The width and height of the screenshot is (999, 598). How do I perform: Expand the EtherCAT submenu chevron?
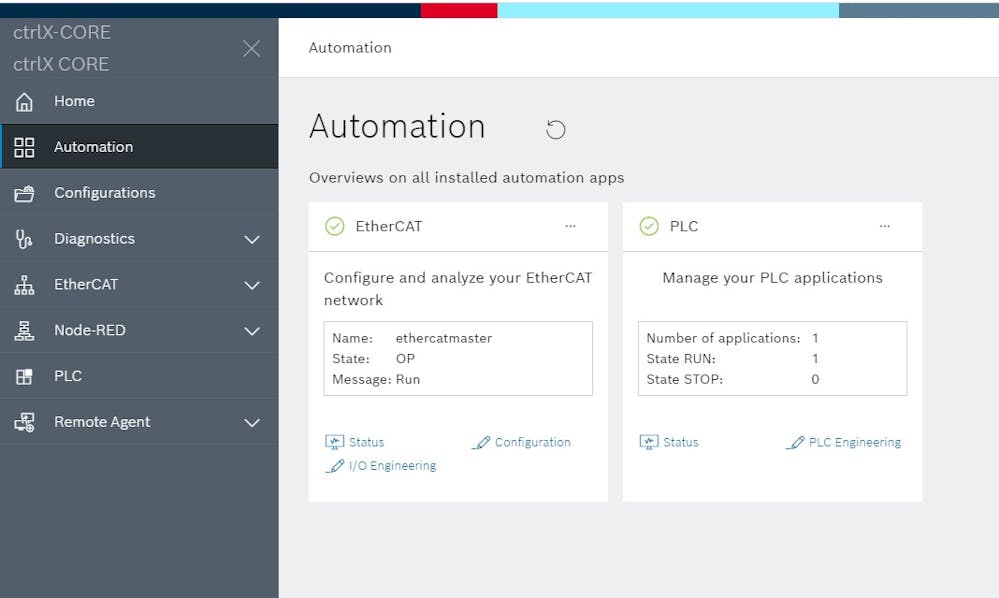click(x=252, y=285)
